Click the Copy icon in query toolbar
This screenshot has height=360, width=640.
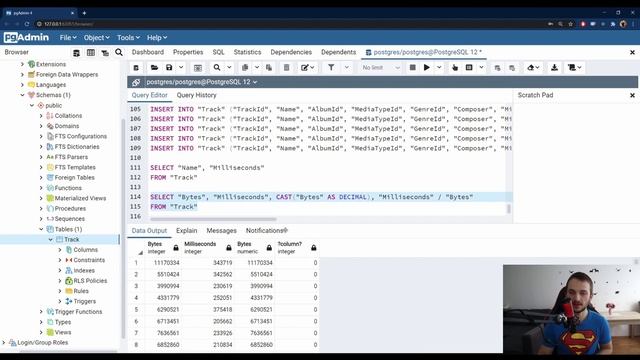tap(245, 68)
